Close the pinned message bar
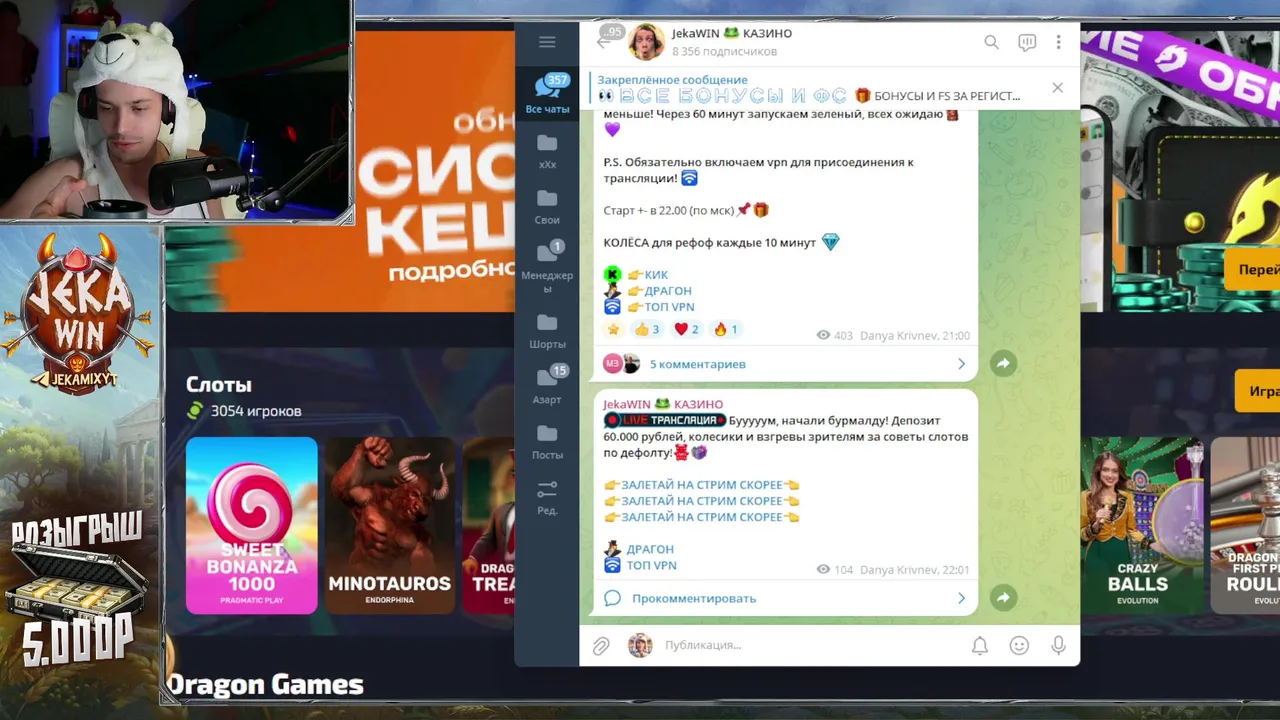The image size is (1280, 720). coord(1057,88)
